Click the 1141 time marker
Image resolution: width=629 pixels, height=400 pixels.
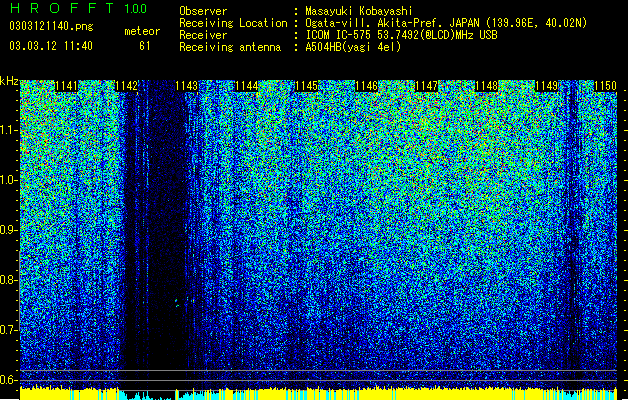(x=66, y=86)
